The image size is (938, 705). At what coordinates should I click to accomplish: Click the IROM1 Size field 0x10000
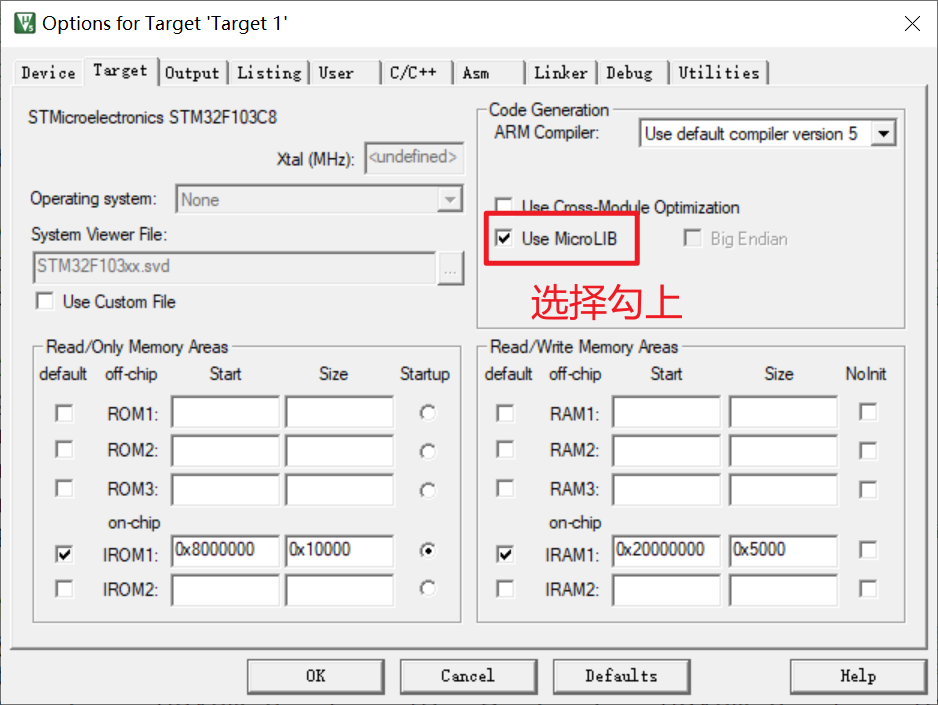339,551
